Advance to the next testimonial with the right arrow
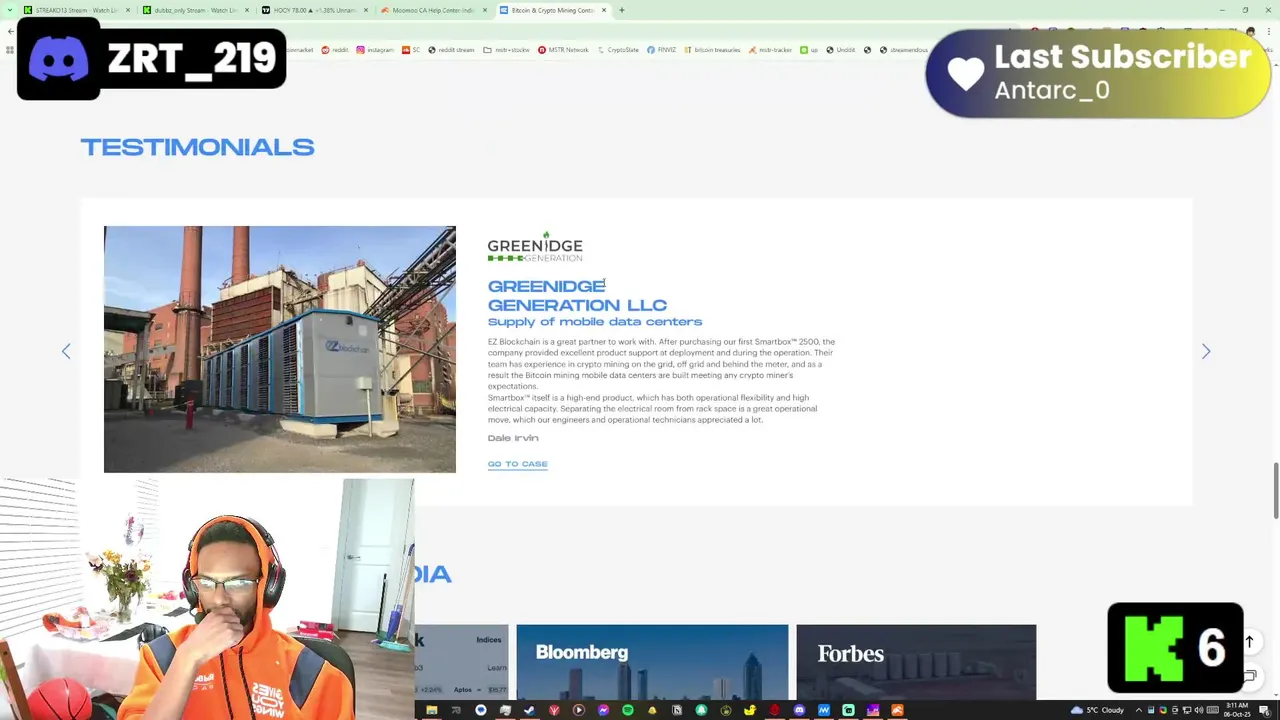This screenshot has width=1280, height=720. tap(1206, 351)
